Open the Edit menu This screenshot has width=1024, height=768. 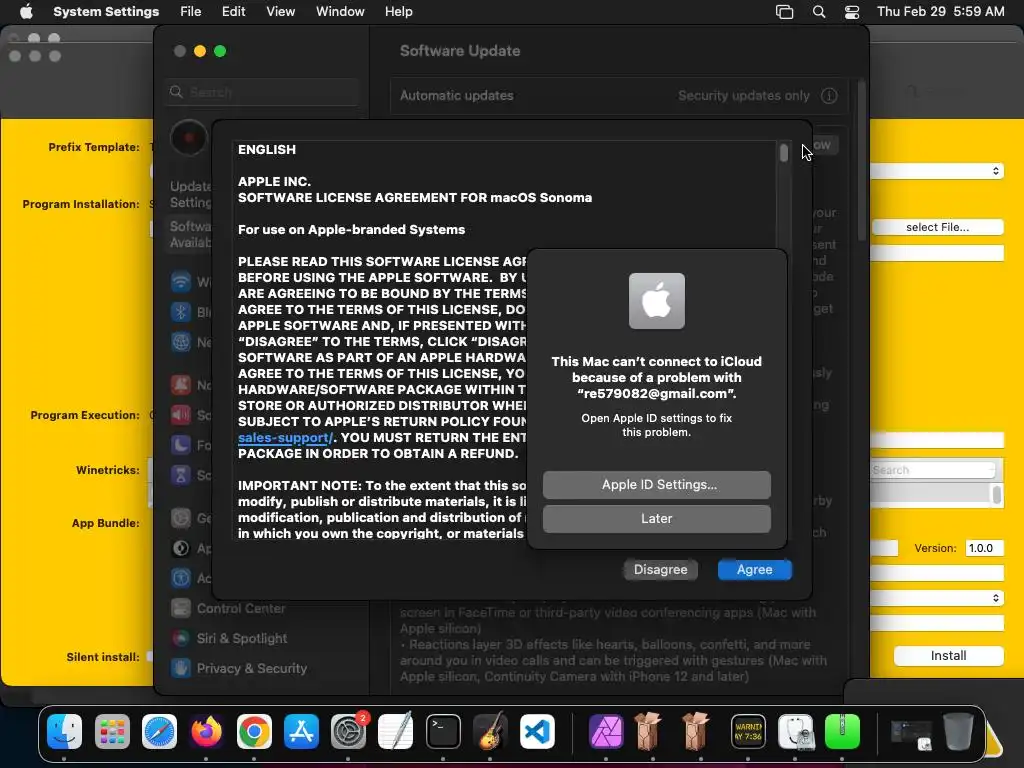point(233,12)
